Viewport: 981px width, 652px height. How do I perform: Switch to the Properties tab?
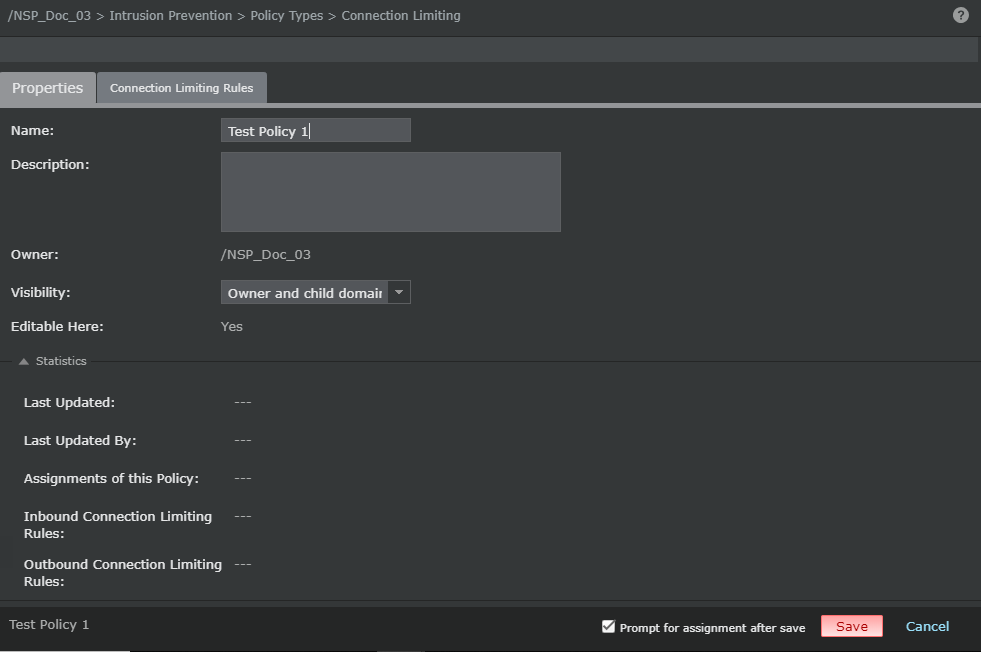pyautogui.click(x=48, y=88)
